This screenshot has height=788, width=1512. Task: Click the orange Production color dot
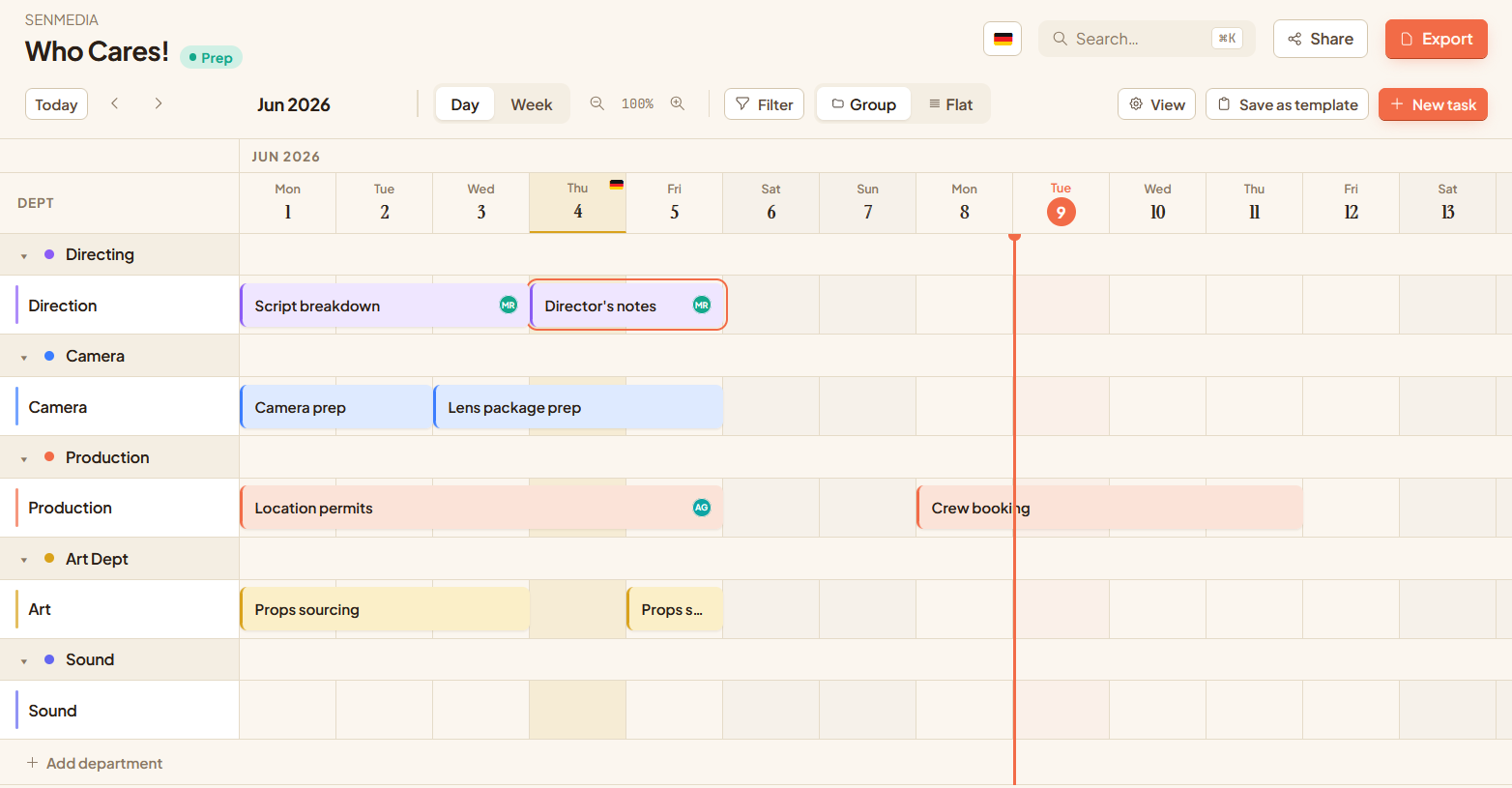(49, 456)
